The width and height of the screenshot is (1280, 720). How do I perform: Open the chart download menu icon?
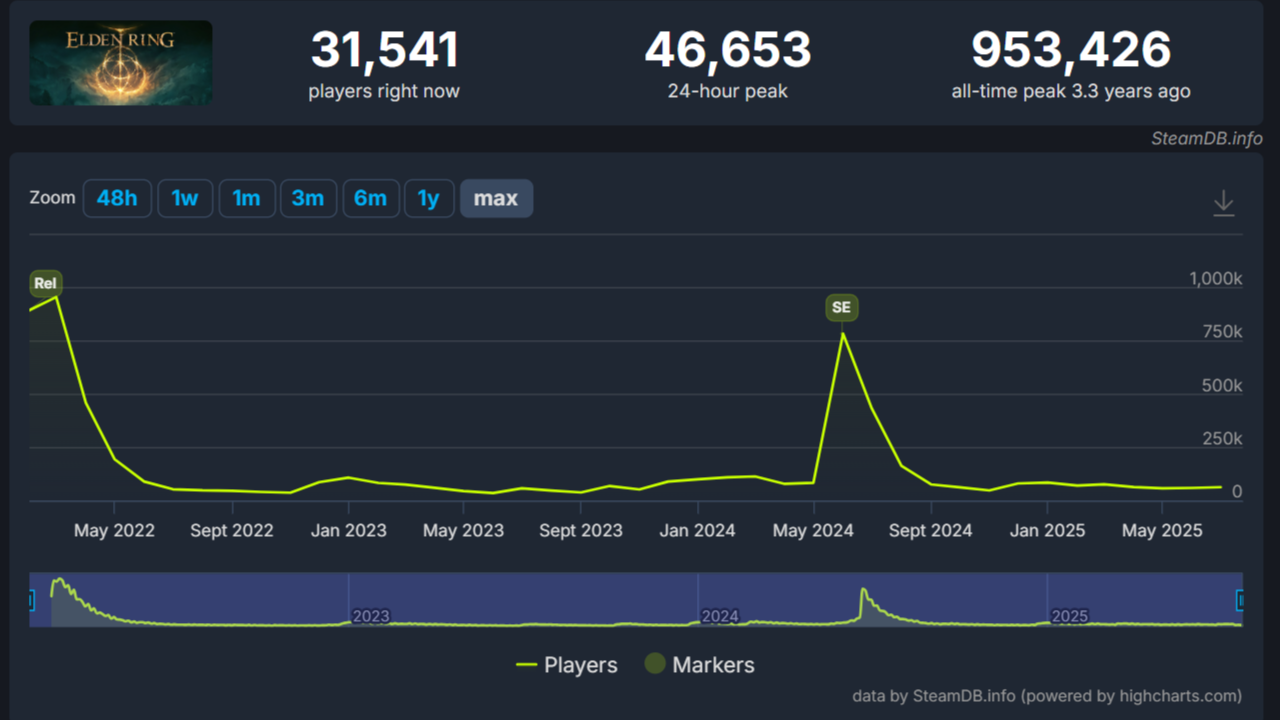1223,203
